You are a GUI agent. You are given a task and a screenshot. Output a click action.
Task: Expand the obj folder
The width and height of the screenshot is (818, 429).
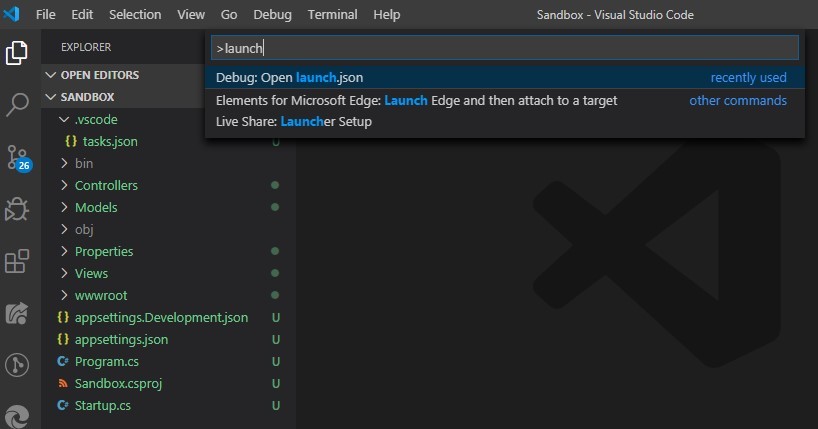click(x=64, y=229)
